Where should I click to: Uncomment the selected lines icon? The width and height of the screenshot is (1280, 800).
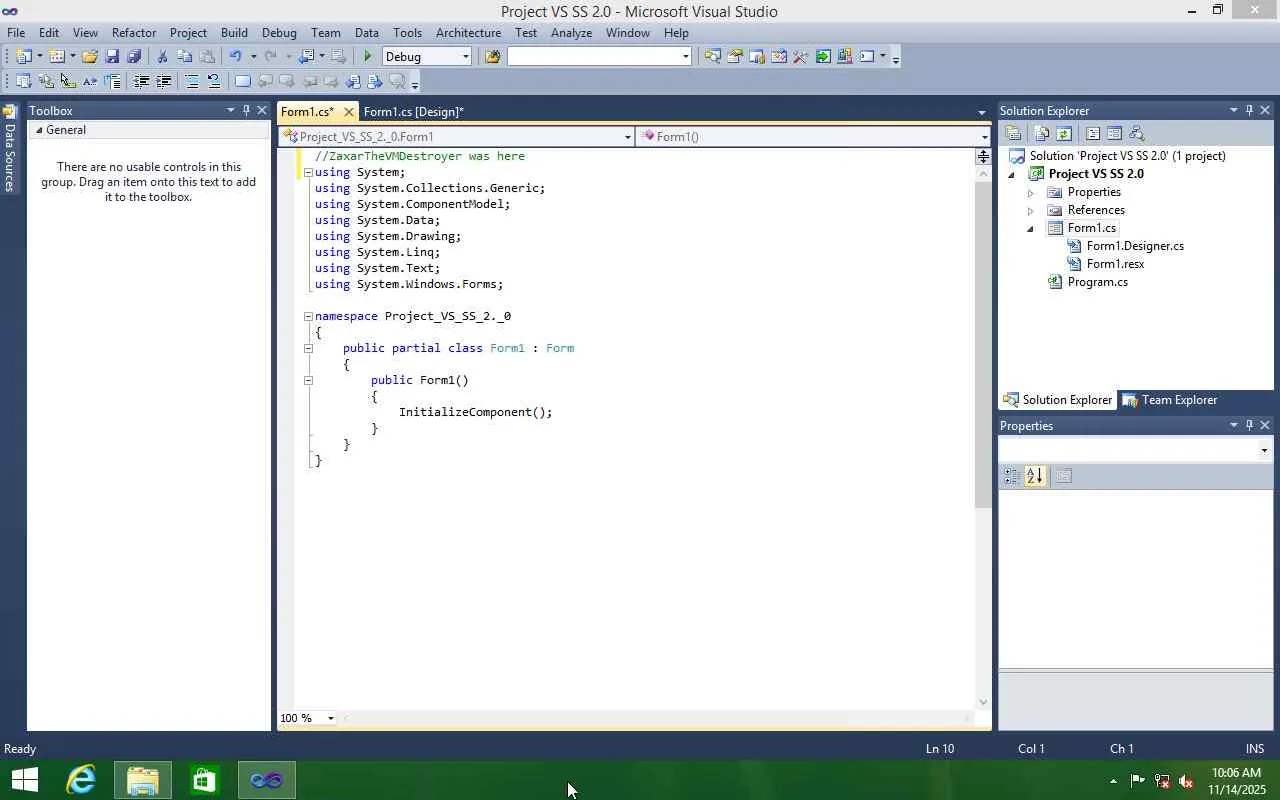click(213, 81)
